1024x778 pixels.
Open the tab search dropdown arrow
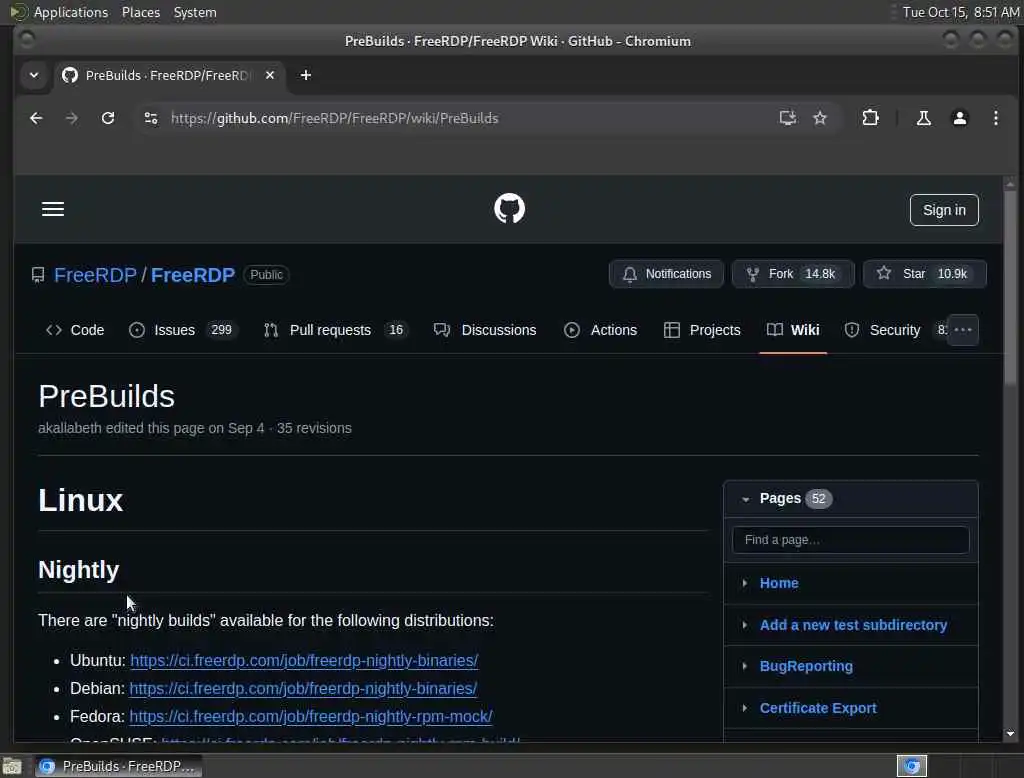(34, 75)
